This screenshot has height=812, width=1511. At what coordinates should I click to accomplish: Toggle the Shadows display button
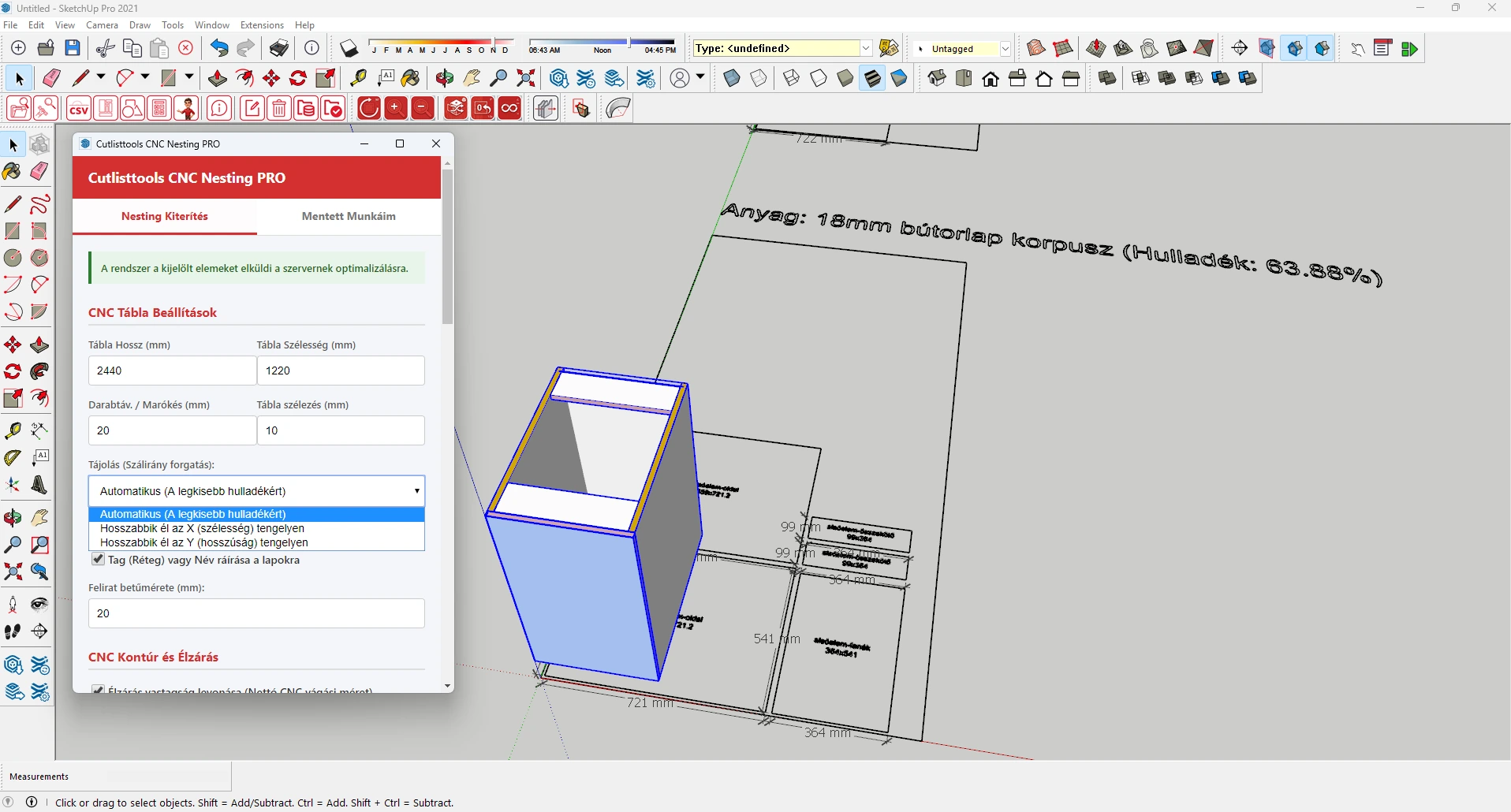[349, 49]
